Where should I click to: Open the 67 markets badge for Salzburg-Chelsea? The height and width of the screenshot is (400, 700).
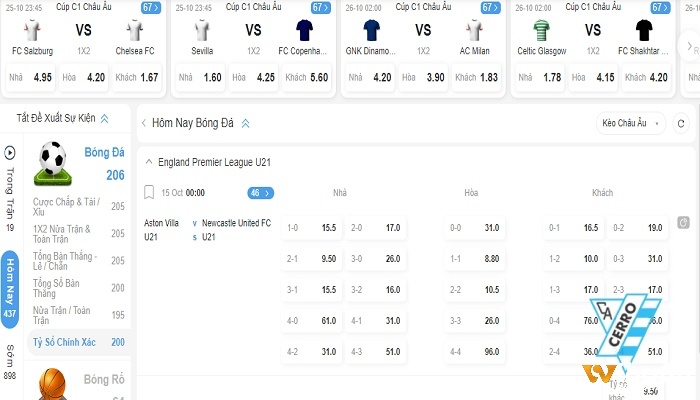[x=151, y=8]
